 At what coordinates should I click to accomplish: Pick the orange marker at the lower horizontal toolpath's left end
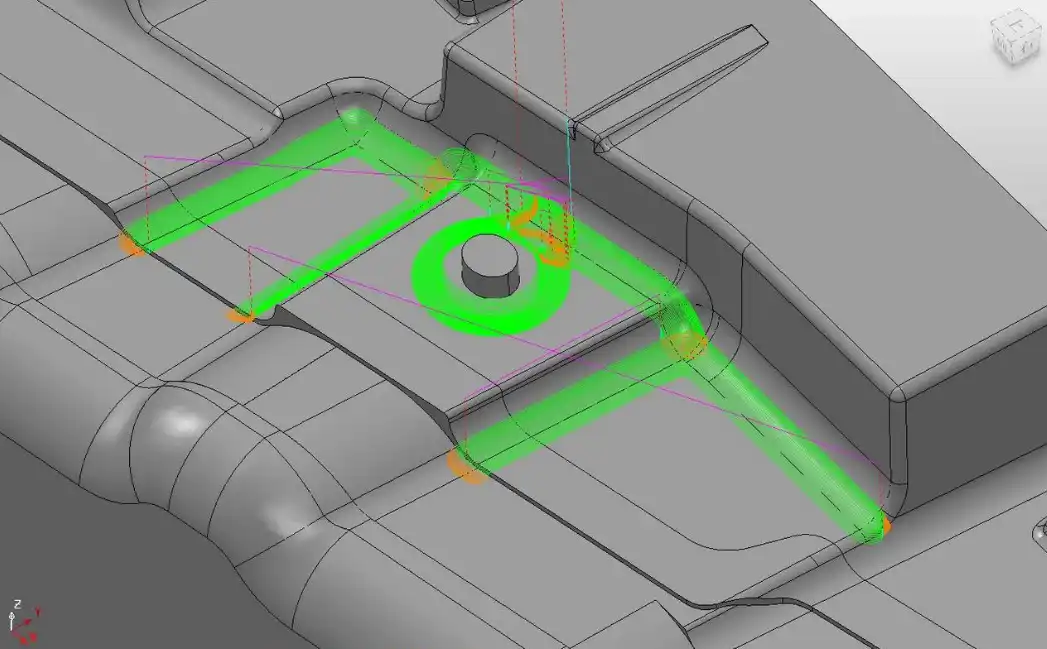point(466,466)
